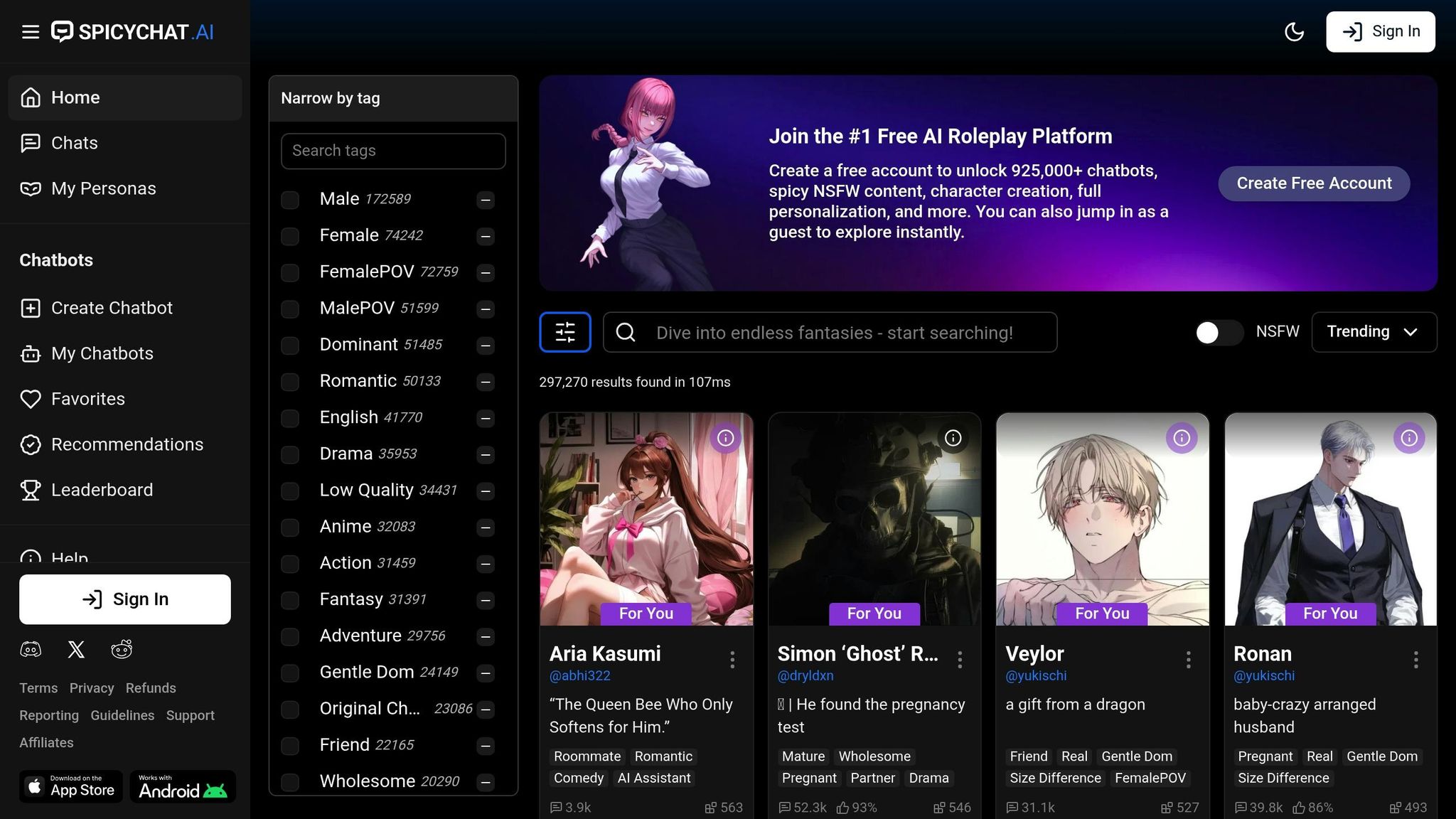Check the Action tag checkbox

pos(290,564)
